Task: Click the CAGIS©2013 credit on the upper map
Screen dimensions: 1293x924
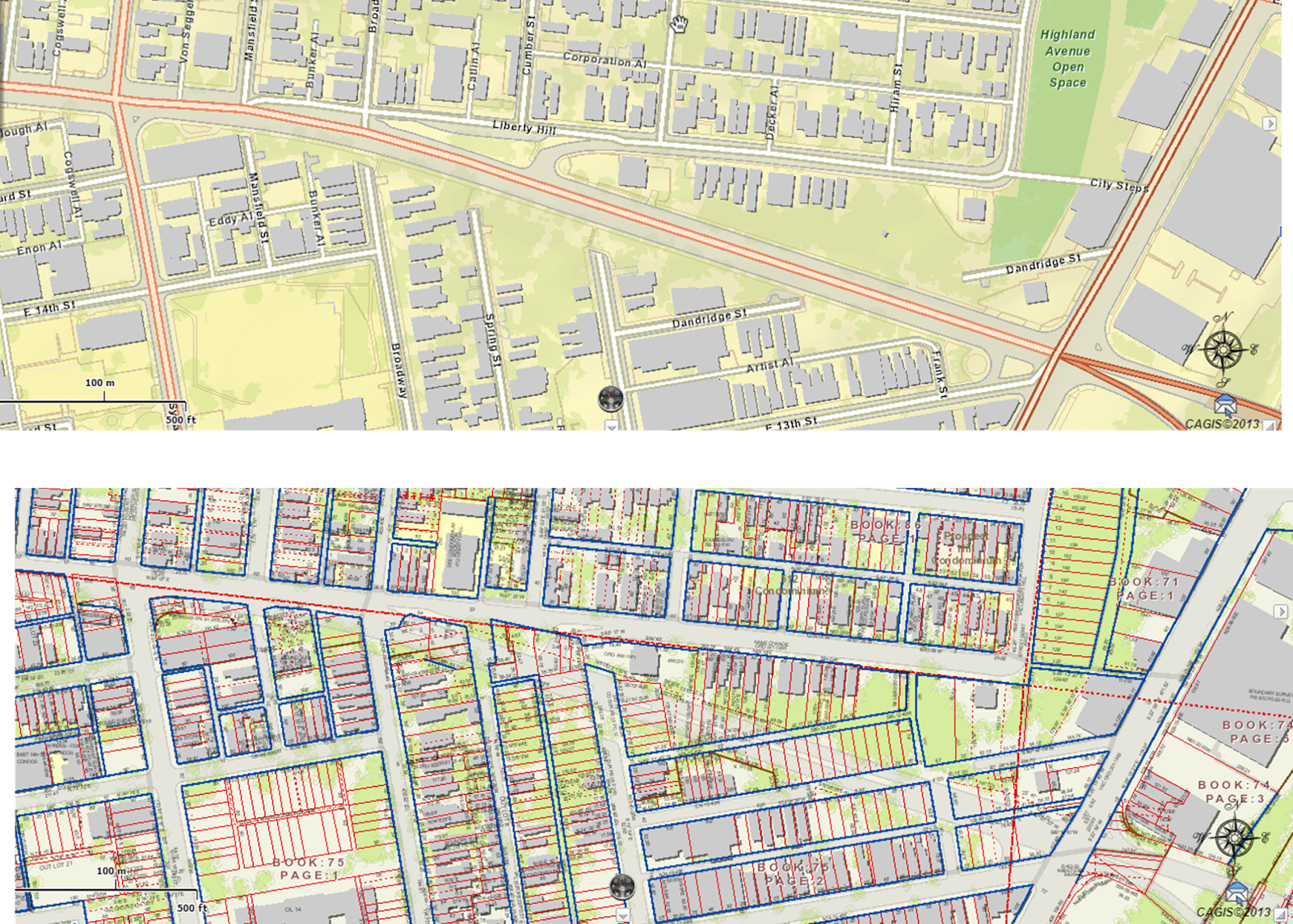Action: [x=1222, y=424]
